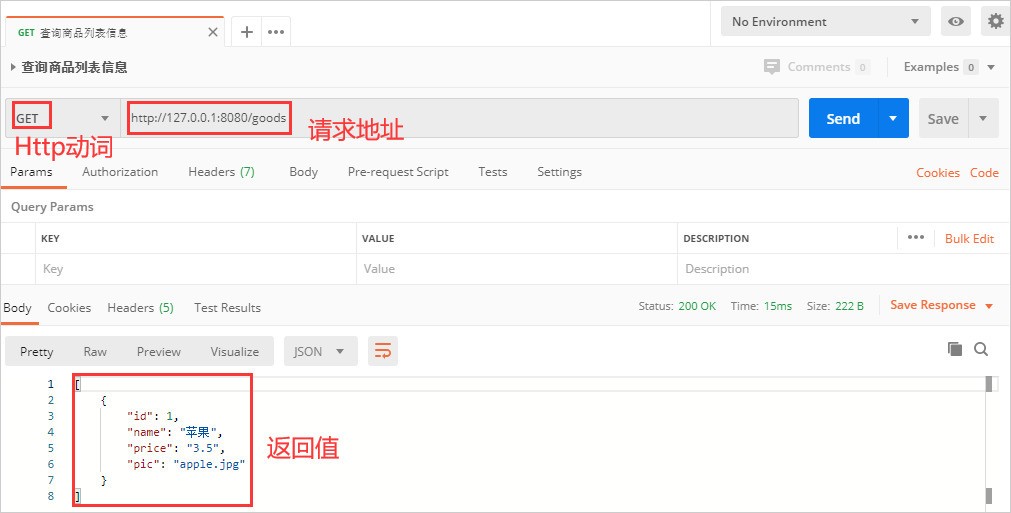Switch to the response Headers (5) tab
1011x513 pixels.
[x=141, y=308]
